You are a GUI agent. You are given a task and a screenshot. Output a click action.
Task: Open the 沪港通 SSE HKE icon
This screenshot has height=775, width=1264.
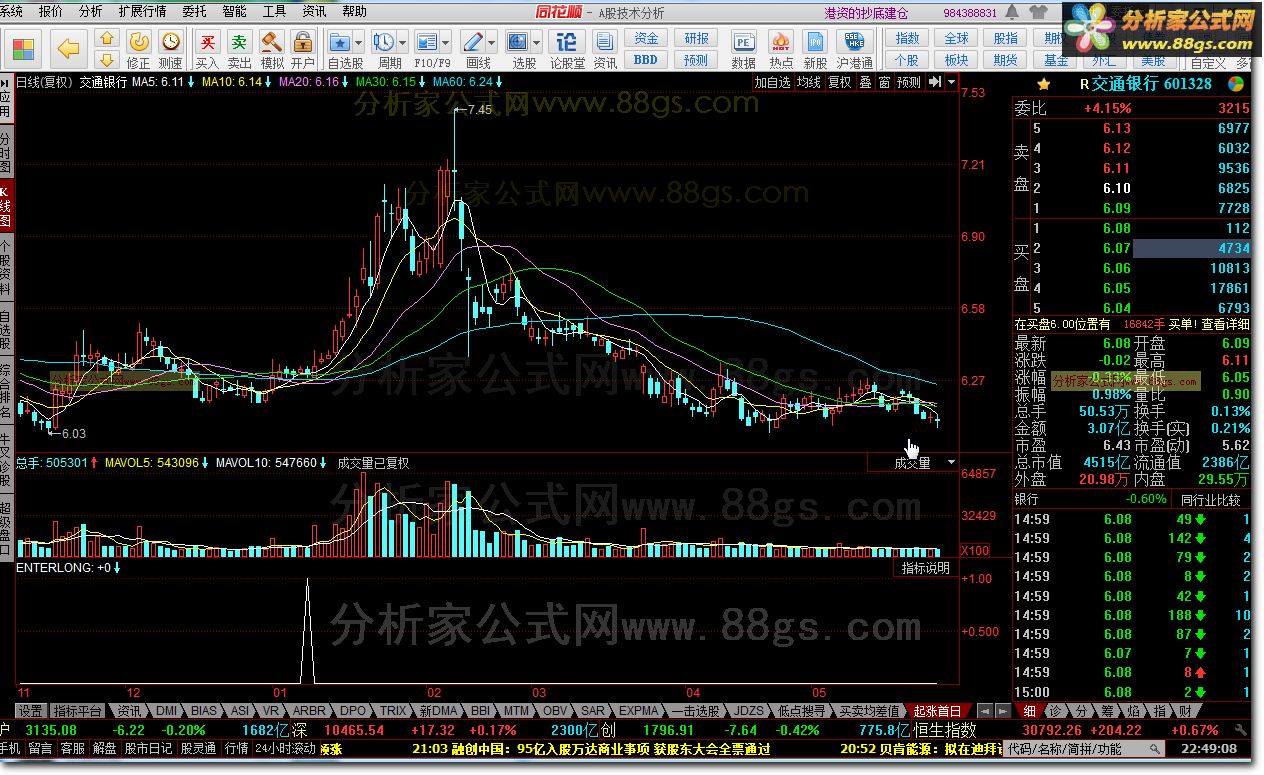(x=853, y=42)
